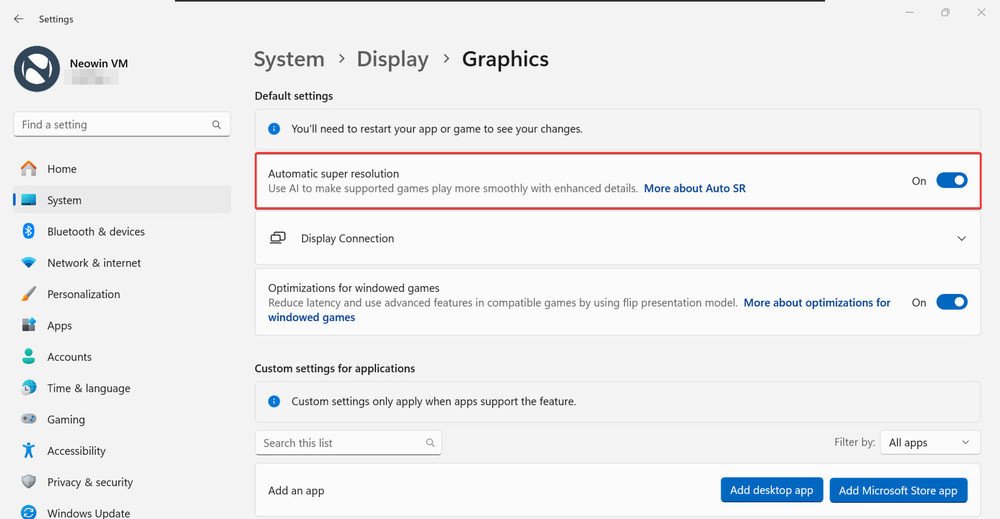Expand the Display Connection section

tap(617, 238)
